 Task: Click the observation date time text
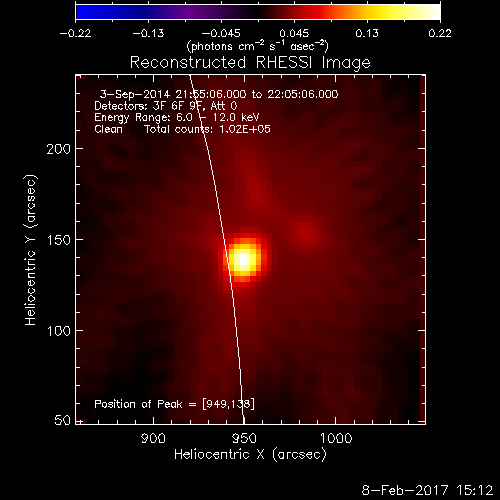click(219, 94)
